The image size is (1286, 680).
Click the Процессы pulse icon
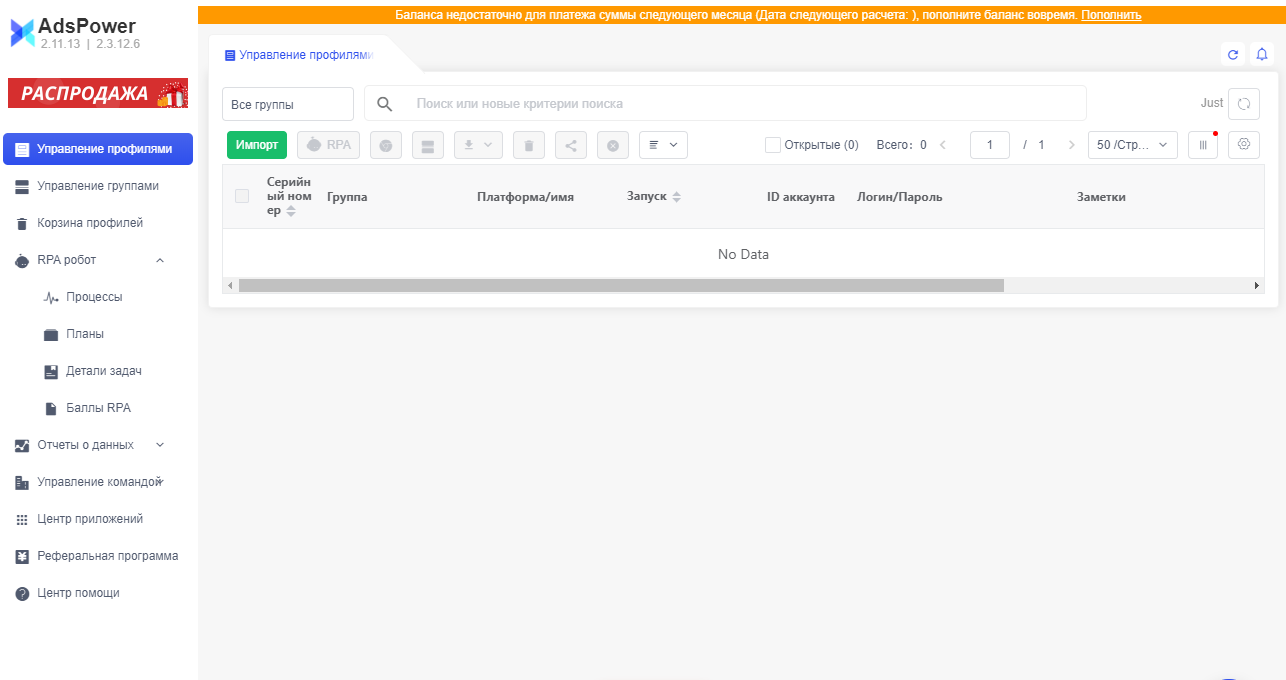pos(52,297)
